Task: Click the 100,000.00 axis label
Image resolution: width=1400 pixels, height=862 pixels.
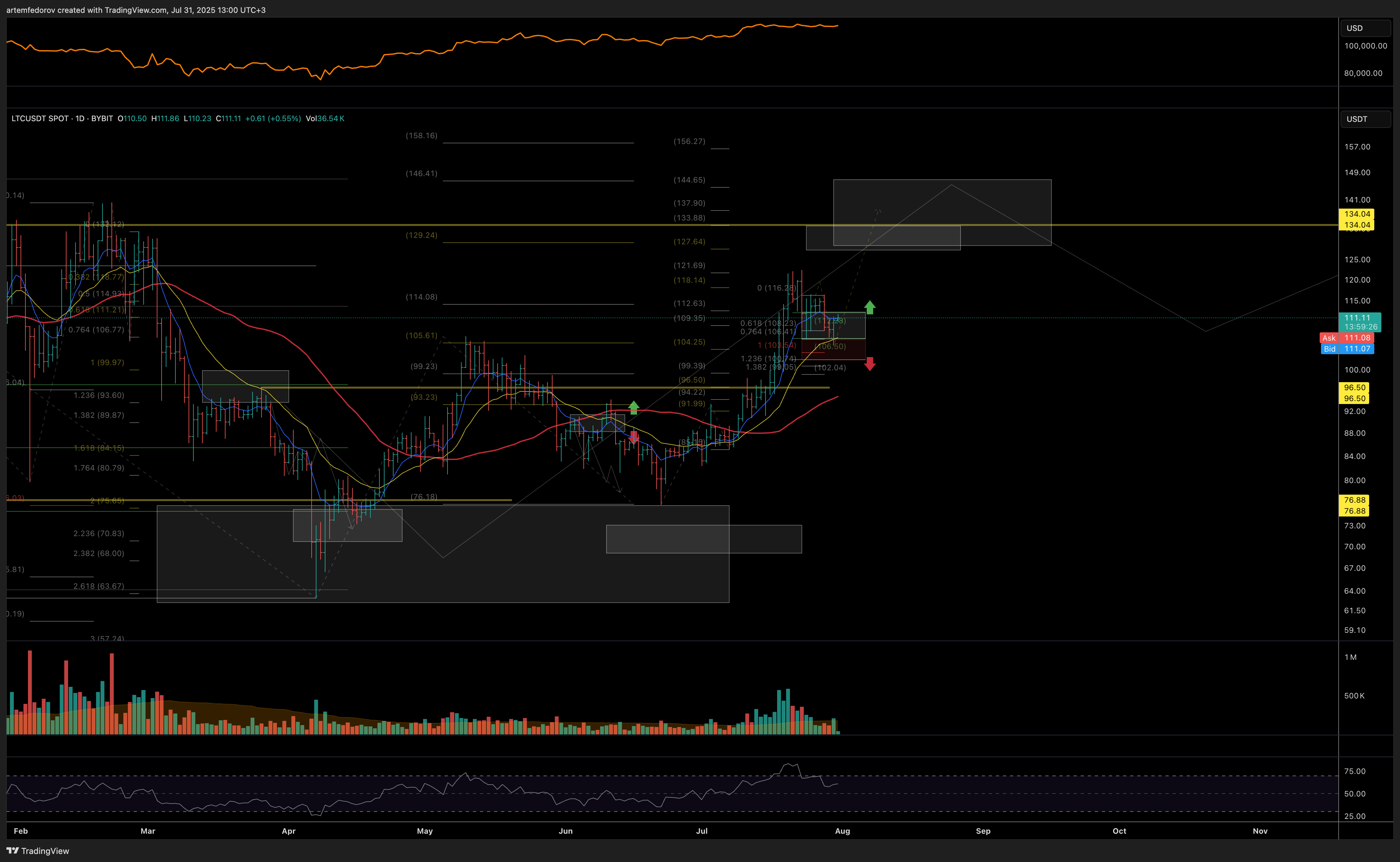Action: [x=1365, y=46]
